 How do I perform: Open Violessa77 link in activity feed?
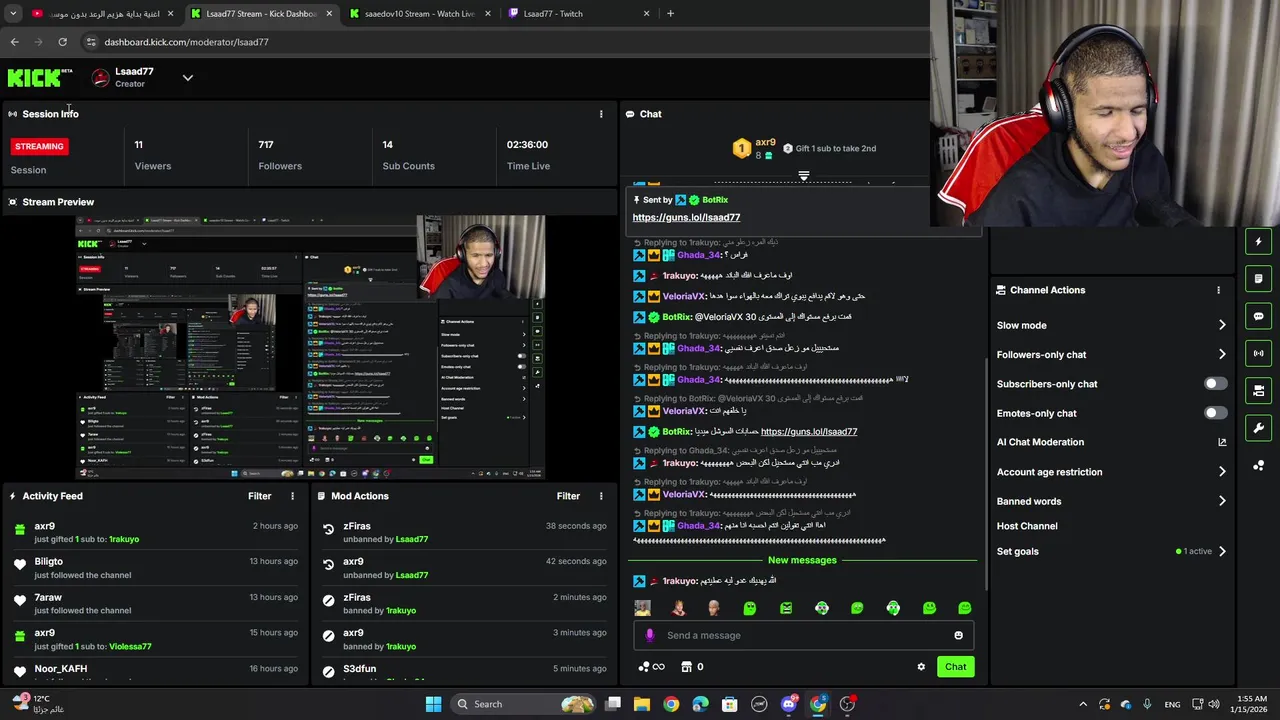coord(130,646)
